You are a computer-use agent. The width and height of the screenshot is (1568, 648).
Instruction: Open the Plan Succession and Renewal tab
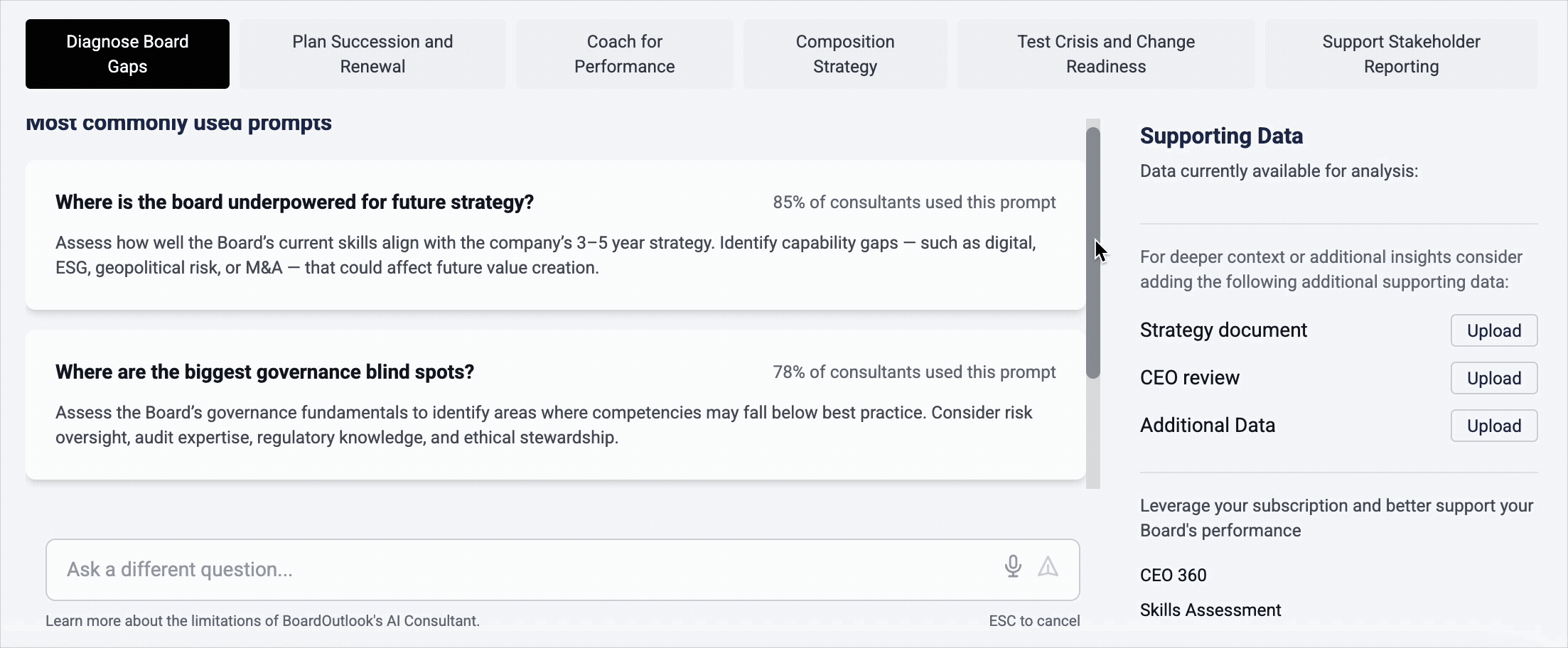point(372,54)
